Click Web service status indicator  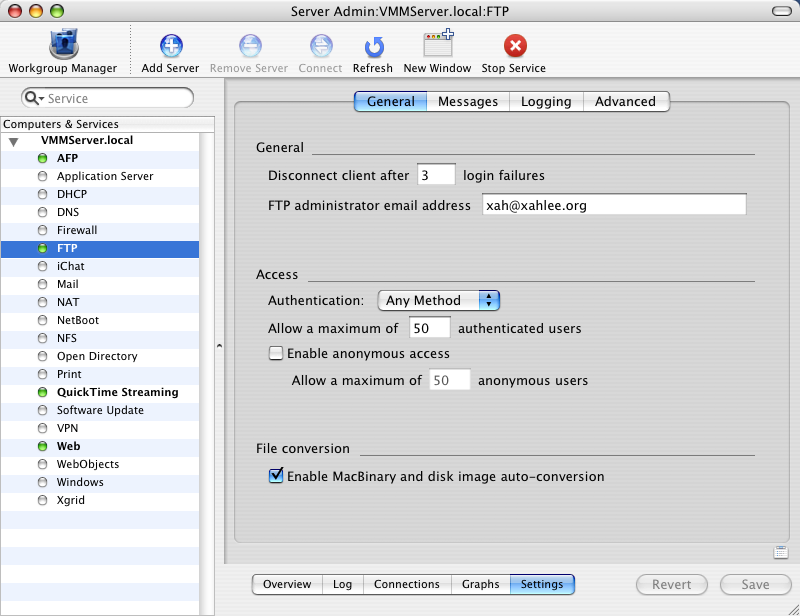[43, 447]
